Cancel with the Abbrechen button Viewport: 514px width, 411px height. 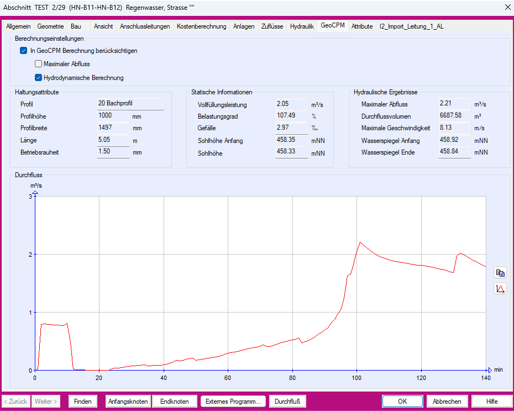pos(447,401)
